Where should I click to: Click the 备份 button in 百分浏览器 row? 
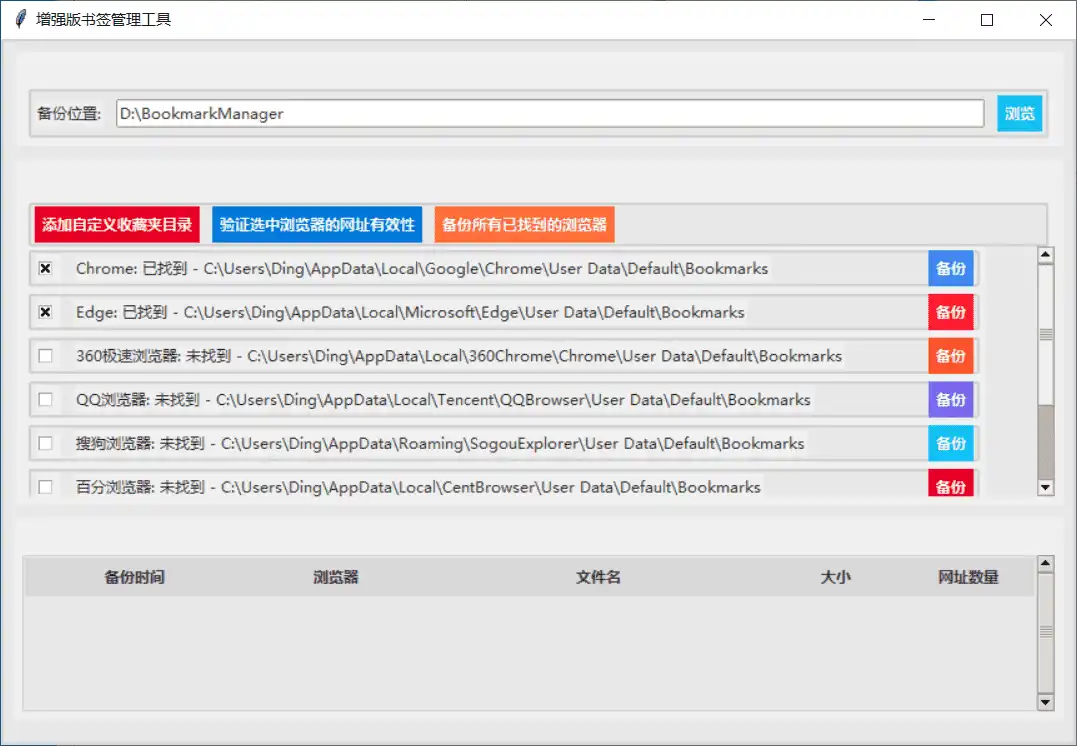coord(951,484)
